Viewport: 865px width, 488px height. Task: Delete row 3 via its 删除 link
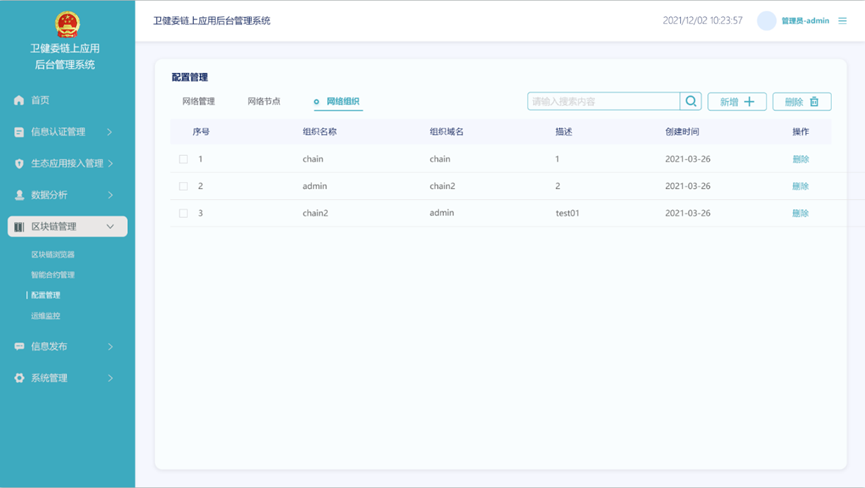800,213
